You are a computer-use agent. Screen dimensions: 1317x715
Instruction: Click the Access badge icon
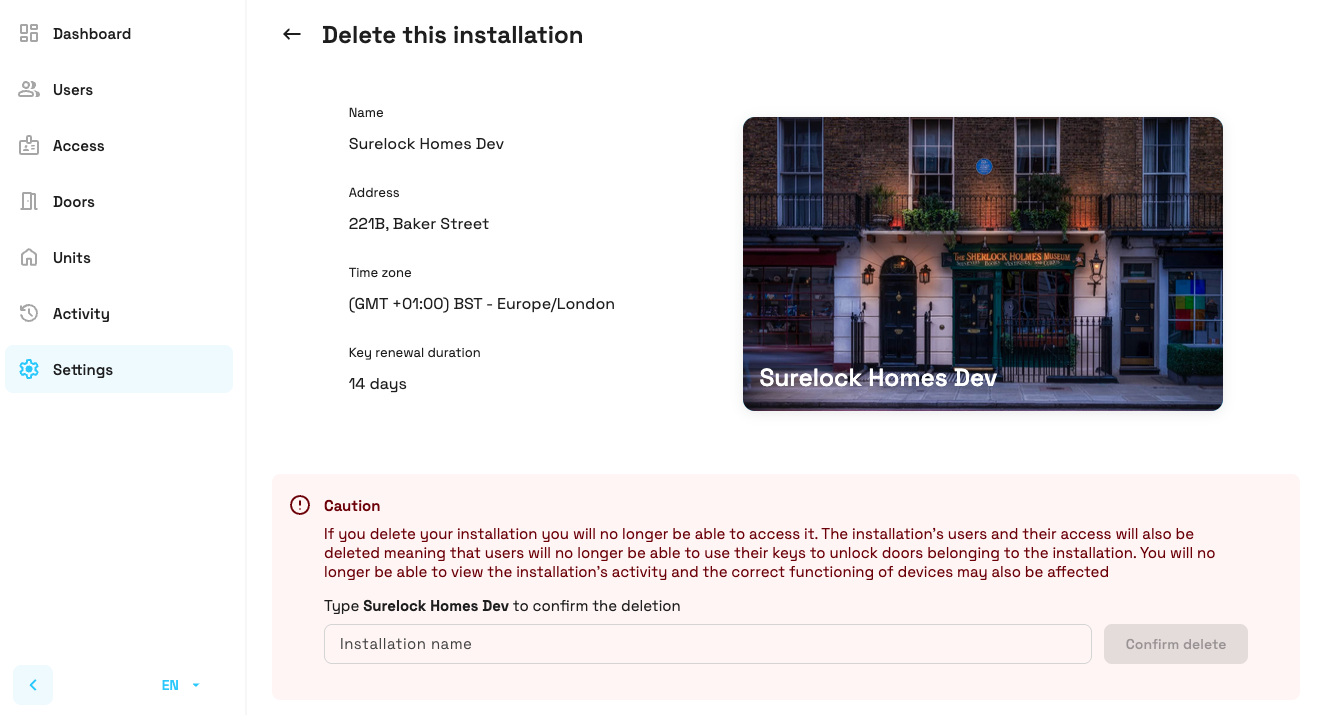coord(29,146)
